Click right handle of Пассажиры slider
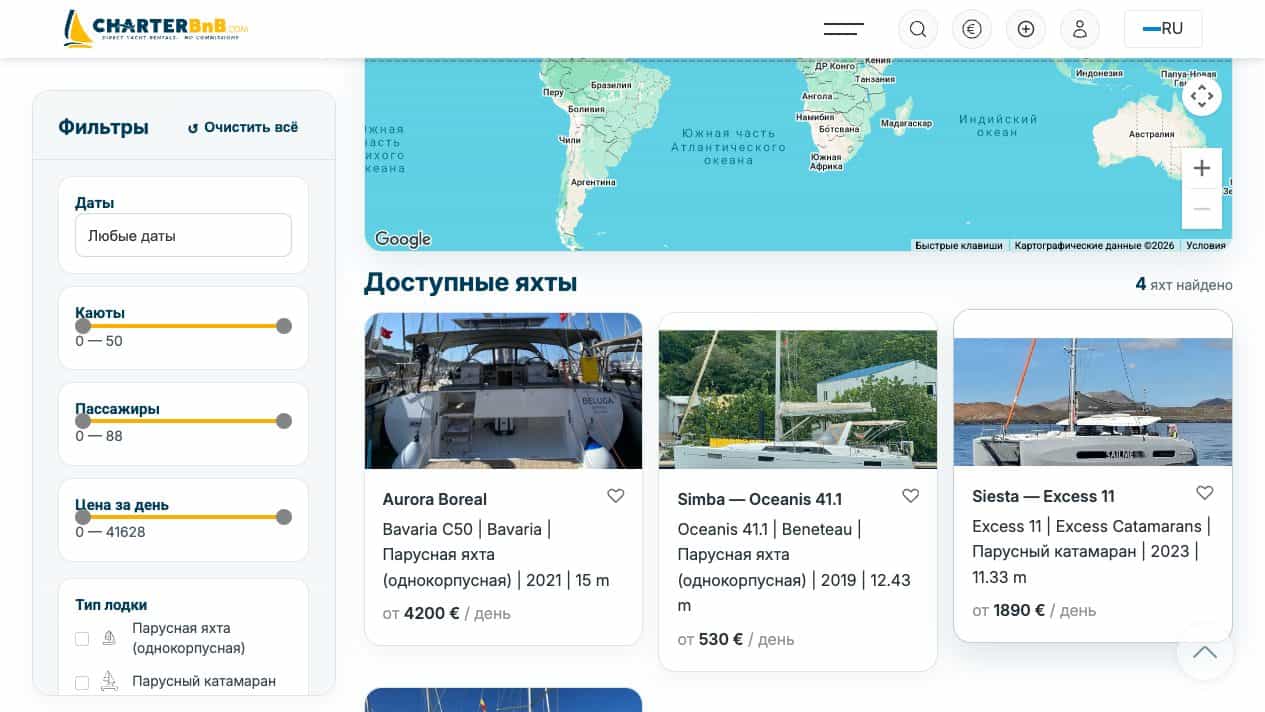Screen dimensions: 1265x712 point(284,421)
